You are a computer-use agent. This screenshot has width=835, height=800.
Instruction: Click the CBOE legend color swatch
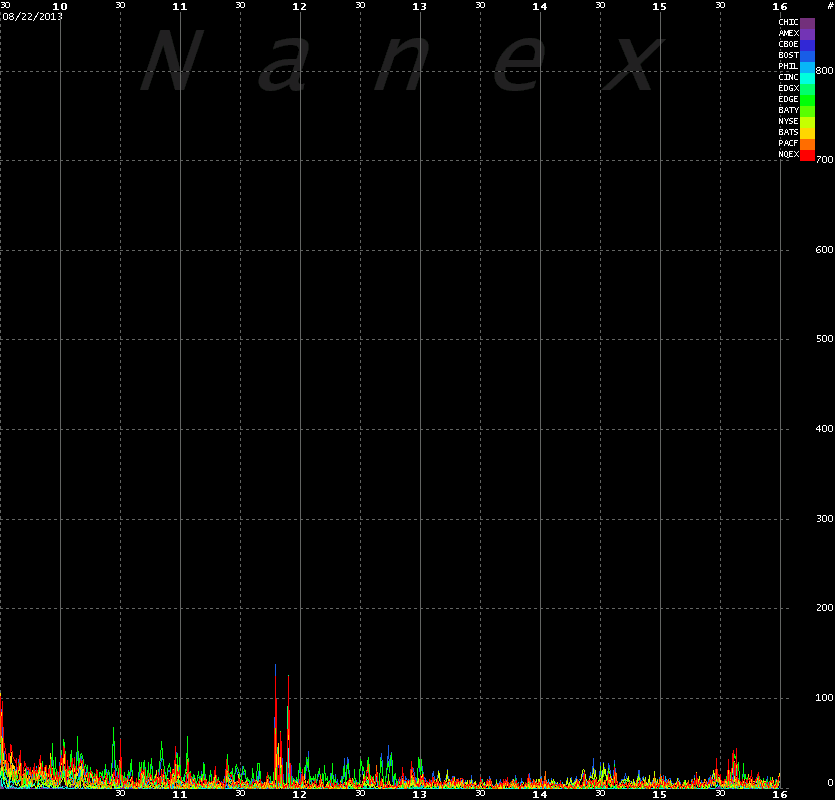click(x=807, y=45)
